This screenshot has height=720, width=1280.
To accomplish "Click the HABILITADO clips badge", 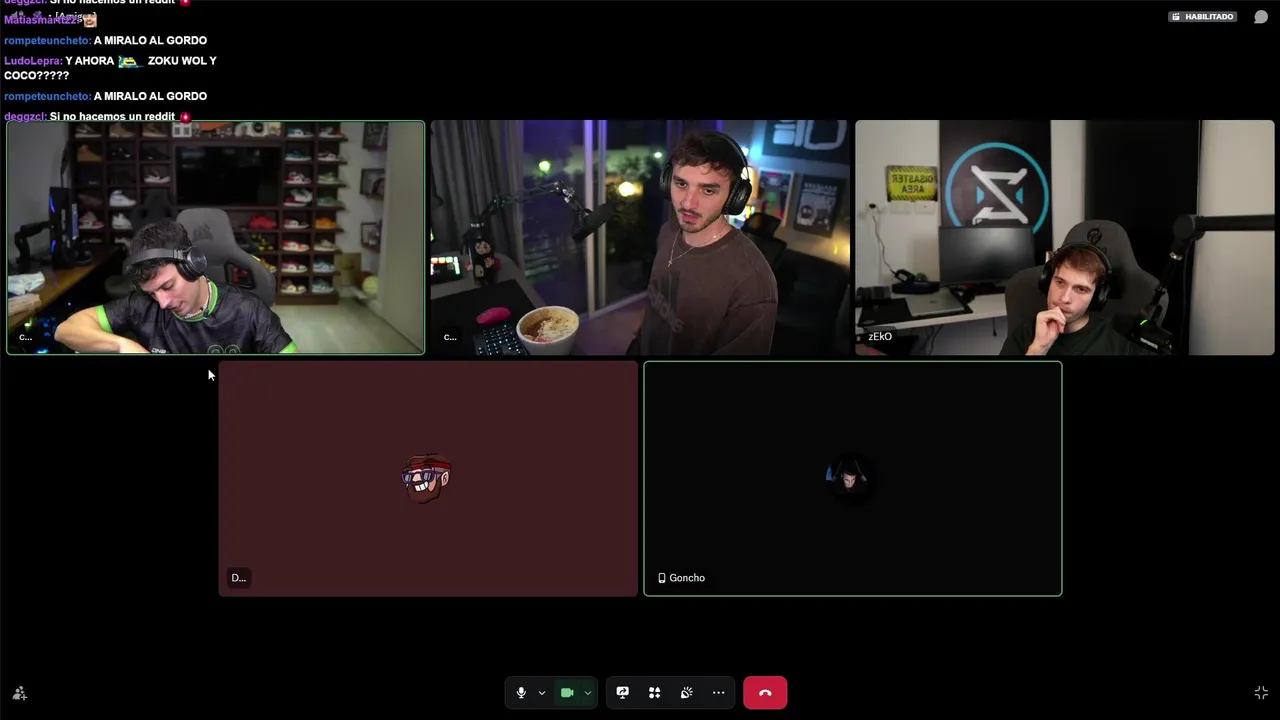I will point(1203,17).
